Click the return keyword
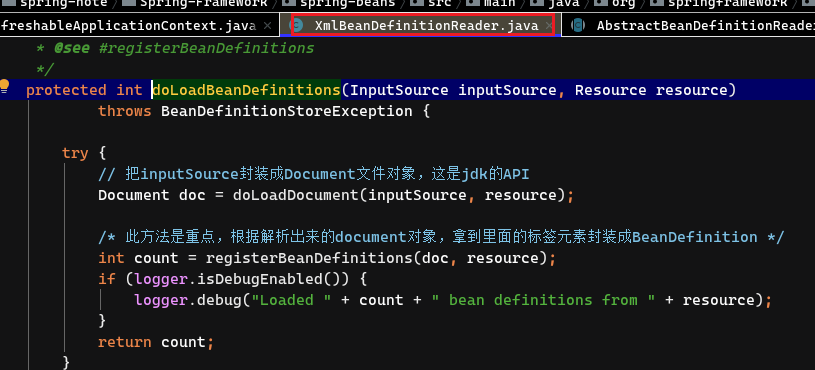This screenshot has width=815, height=370. (125, 342)
